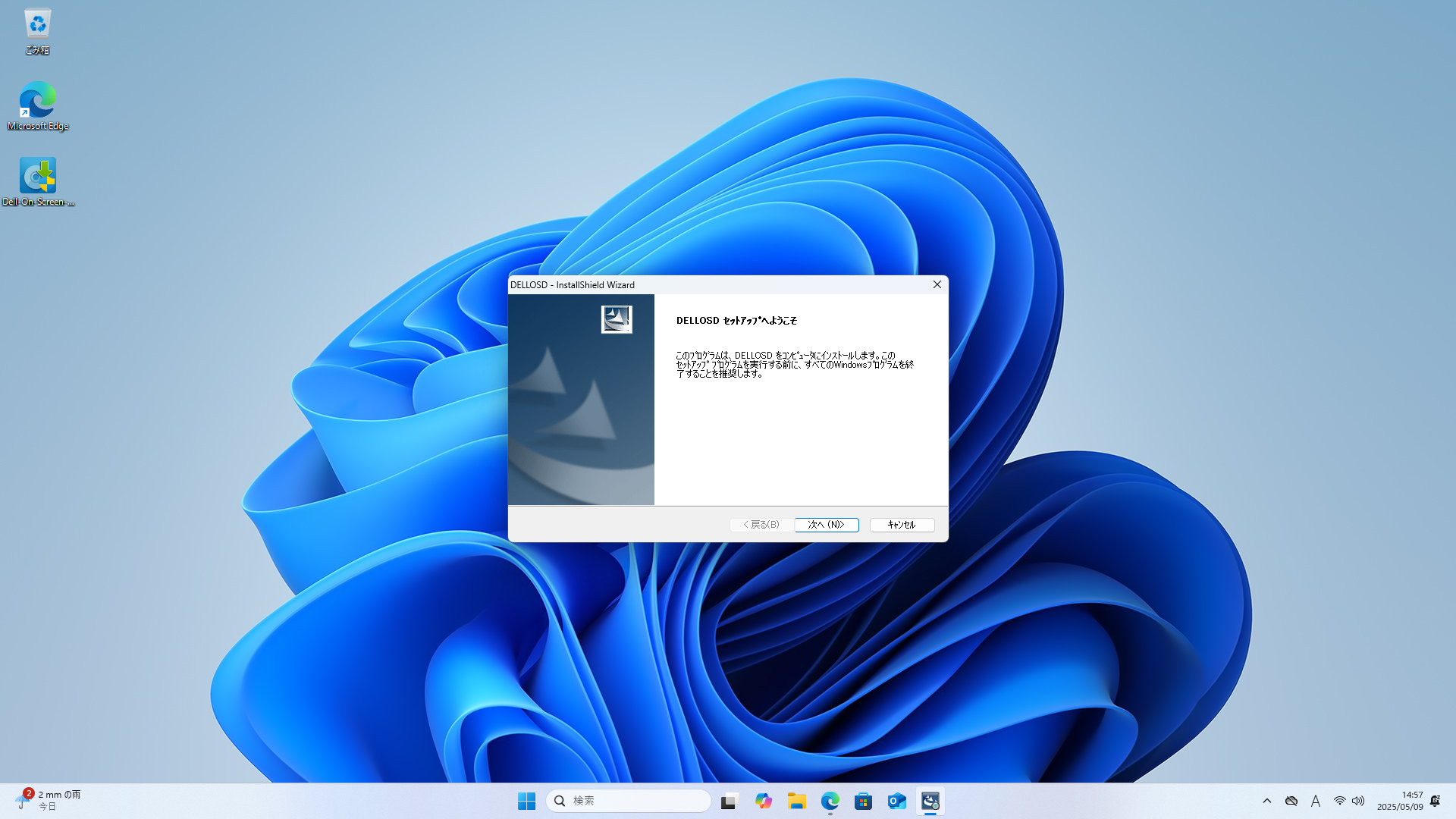Open Outlook from the taskbar
1456x819 pixels.
(x=896, y=801)
